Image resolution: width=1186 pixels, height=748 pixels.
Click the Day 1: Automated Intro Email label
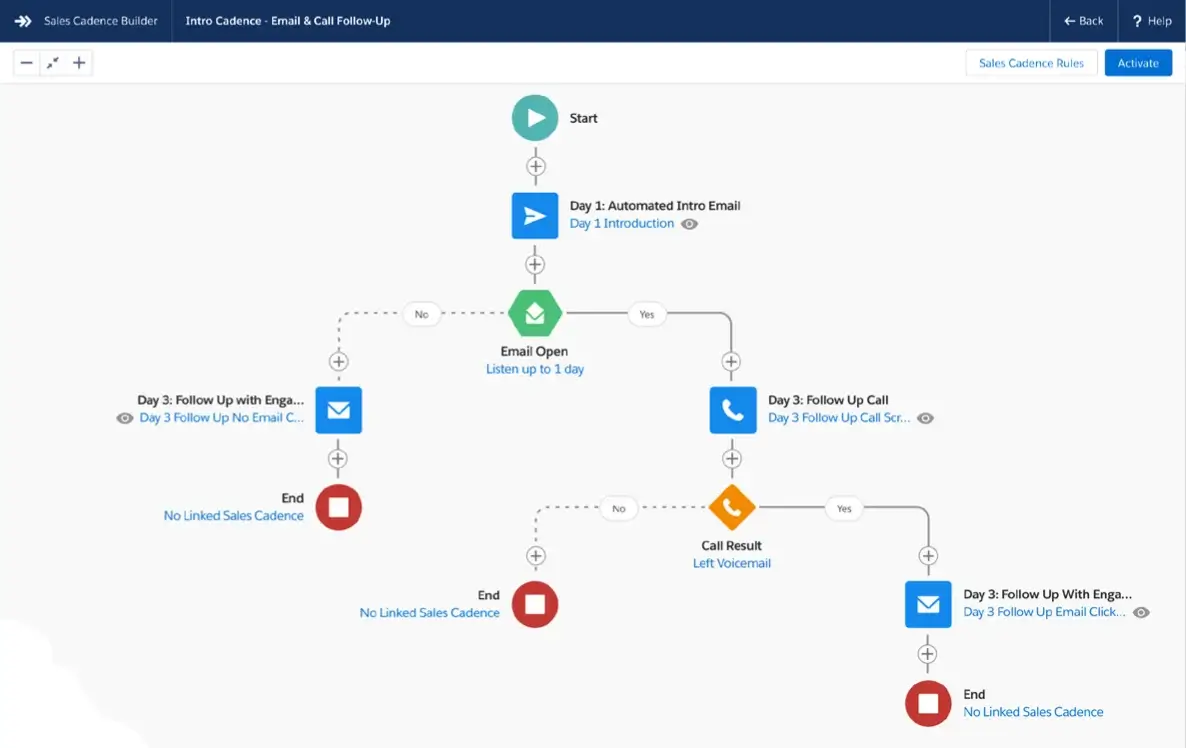click(655, 206)
